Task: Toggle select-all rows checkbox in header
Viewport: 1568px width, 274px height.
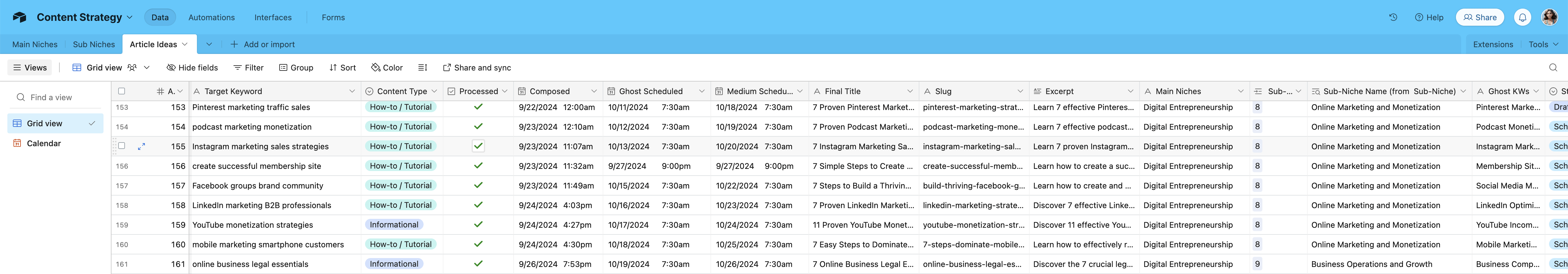Action: pyautogui.click(x=122, y=91)
